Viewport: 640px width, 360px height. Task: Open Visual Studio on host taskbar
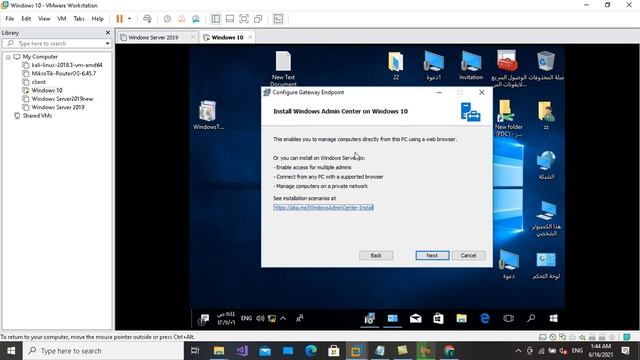(242, 351)
